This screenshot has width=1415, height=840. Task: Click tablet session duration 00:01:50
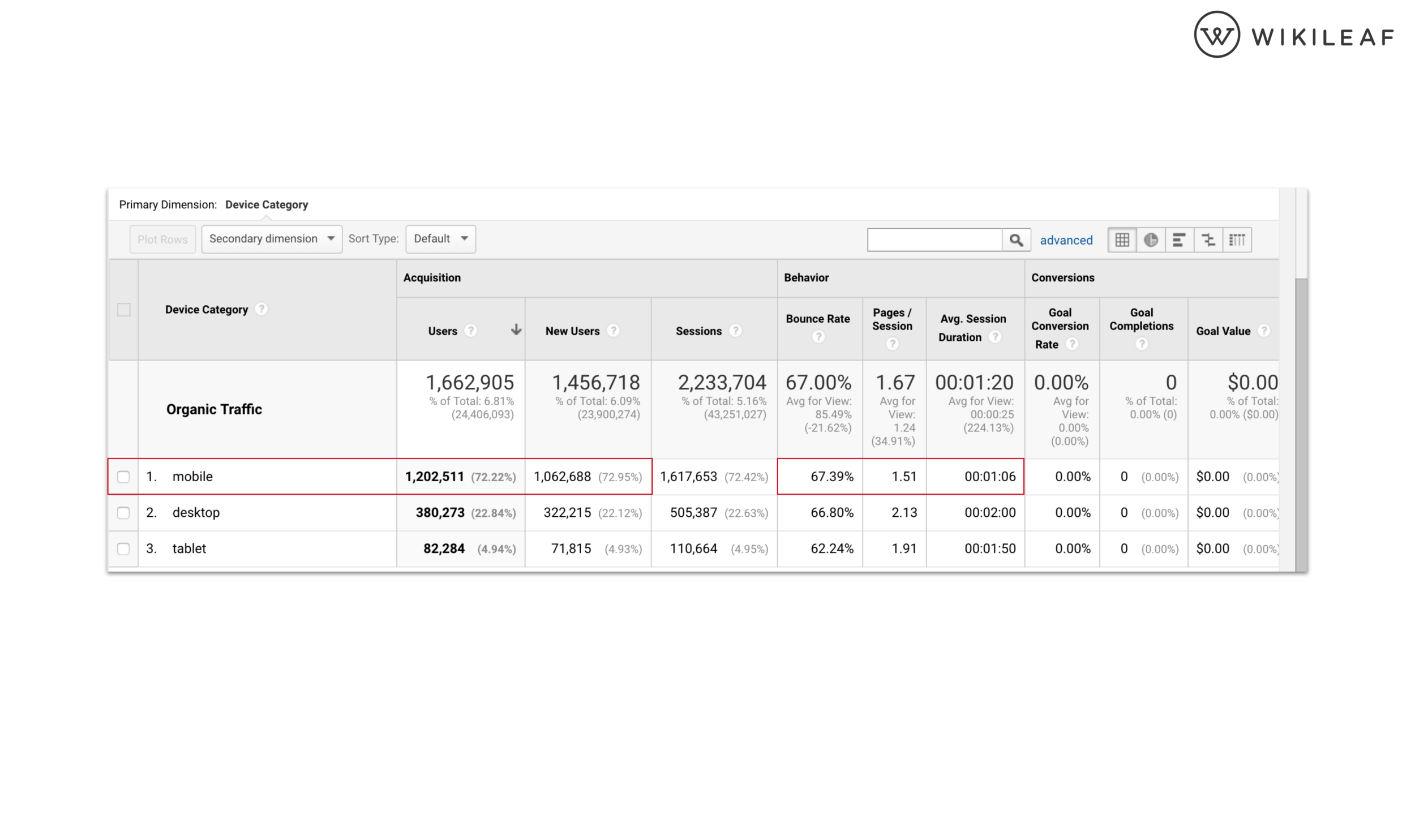(x=990, y=548)
